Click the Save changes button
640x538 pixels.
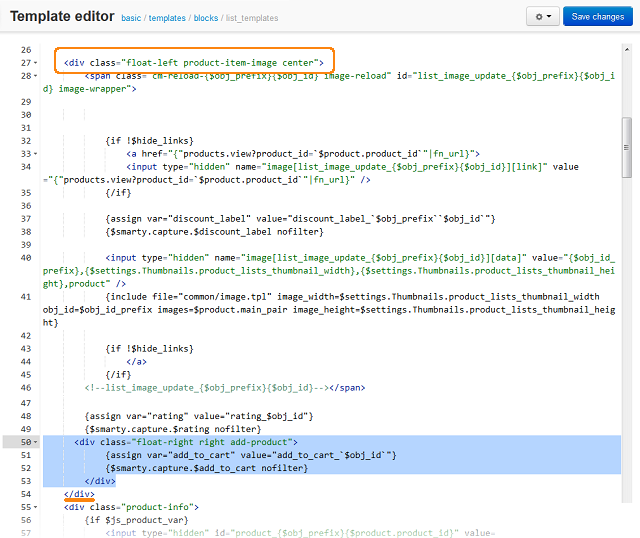coord(598,17)
